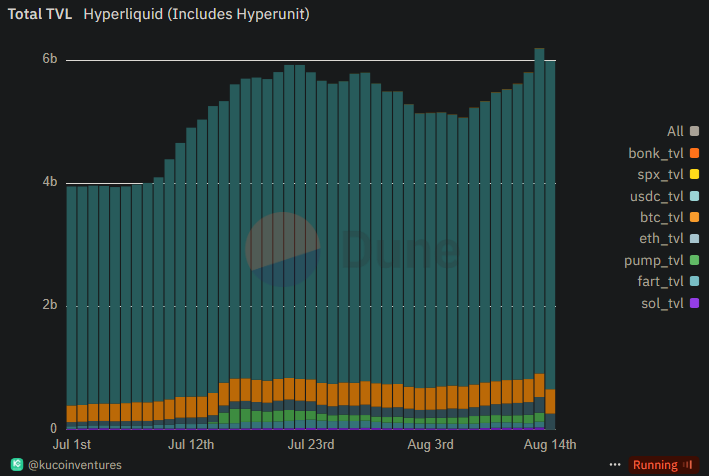709x476 pixels.
Task: Click the orange bonk_tvl color swatch
Action: pos(695,153)
